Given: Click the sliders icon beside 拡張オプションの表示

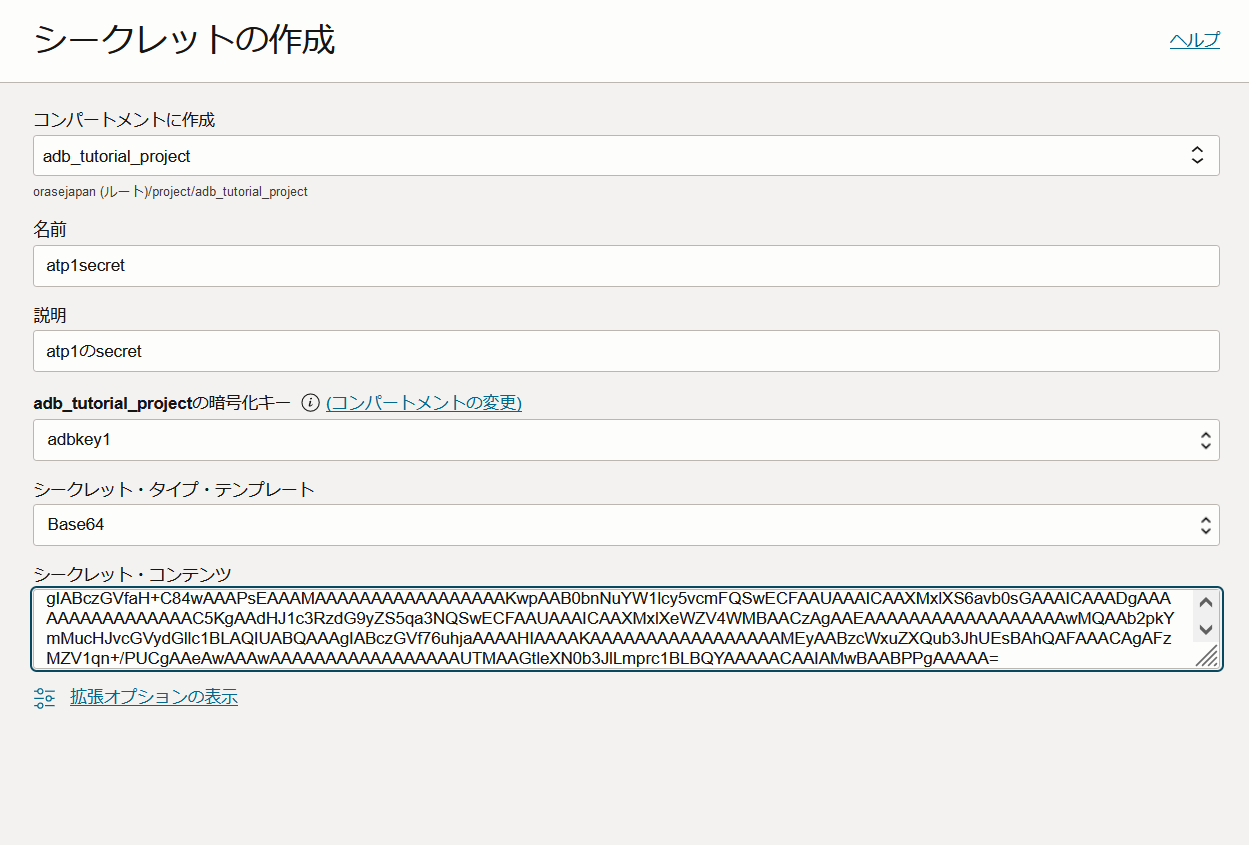Looking at the screenshot, I should pyautogui.click(x=44, y=698).
